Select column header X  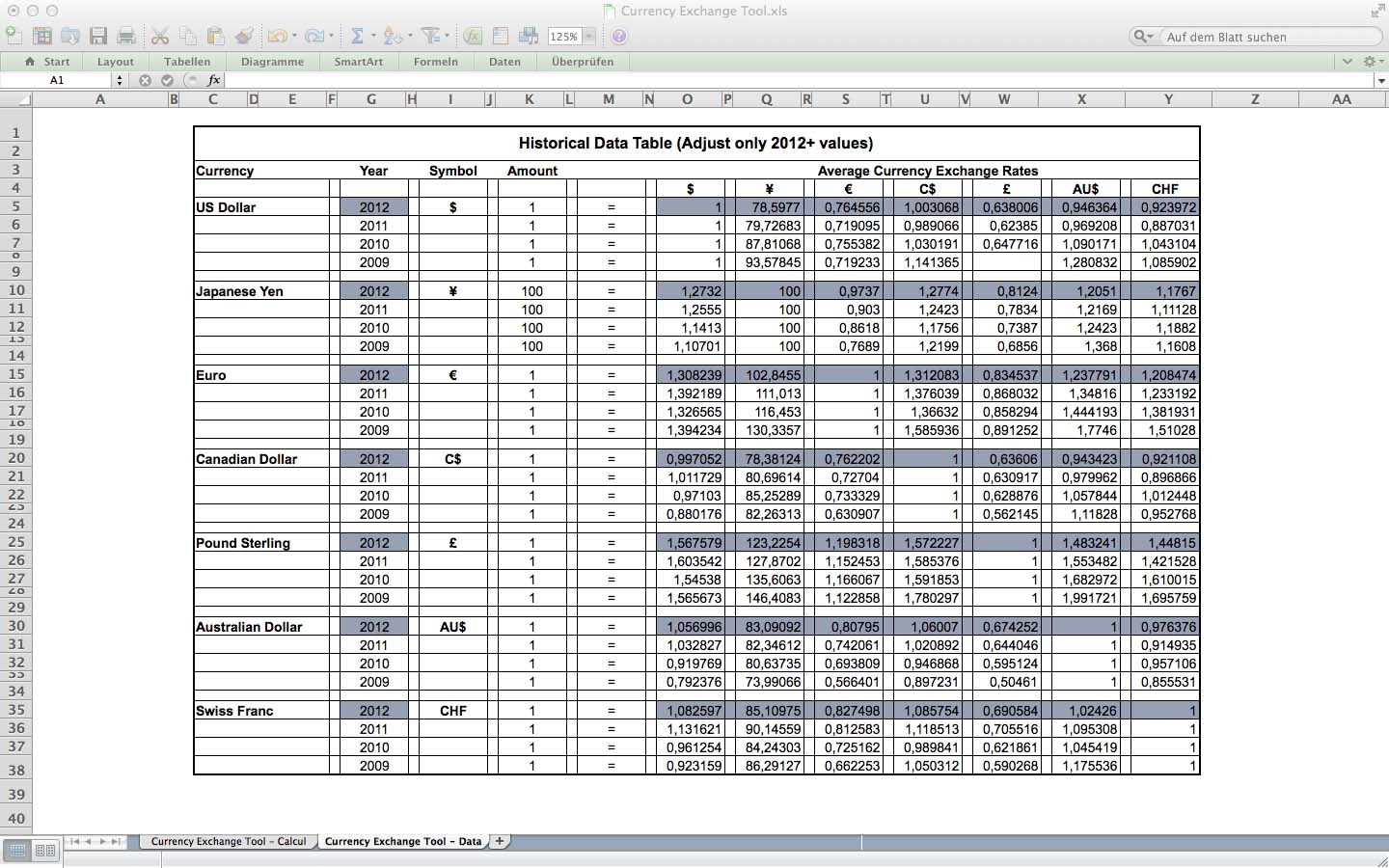pyautogui.click(x=1081, y=98)
